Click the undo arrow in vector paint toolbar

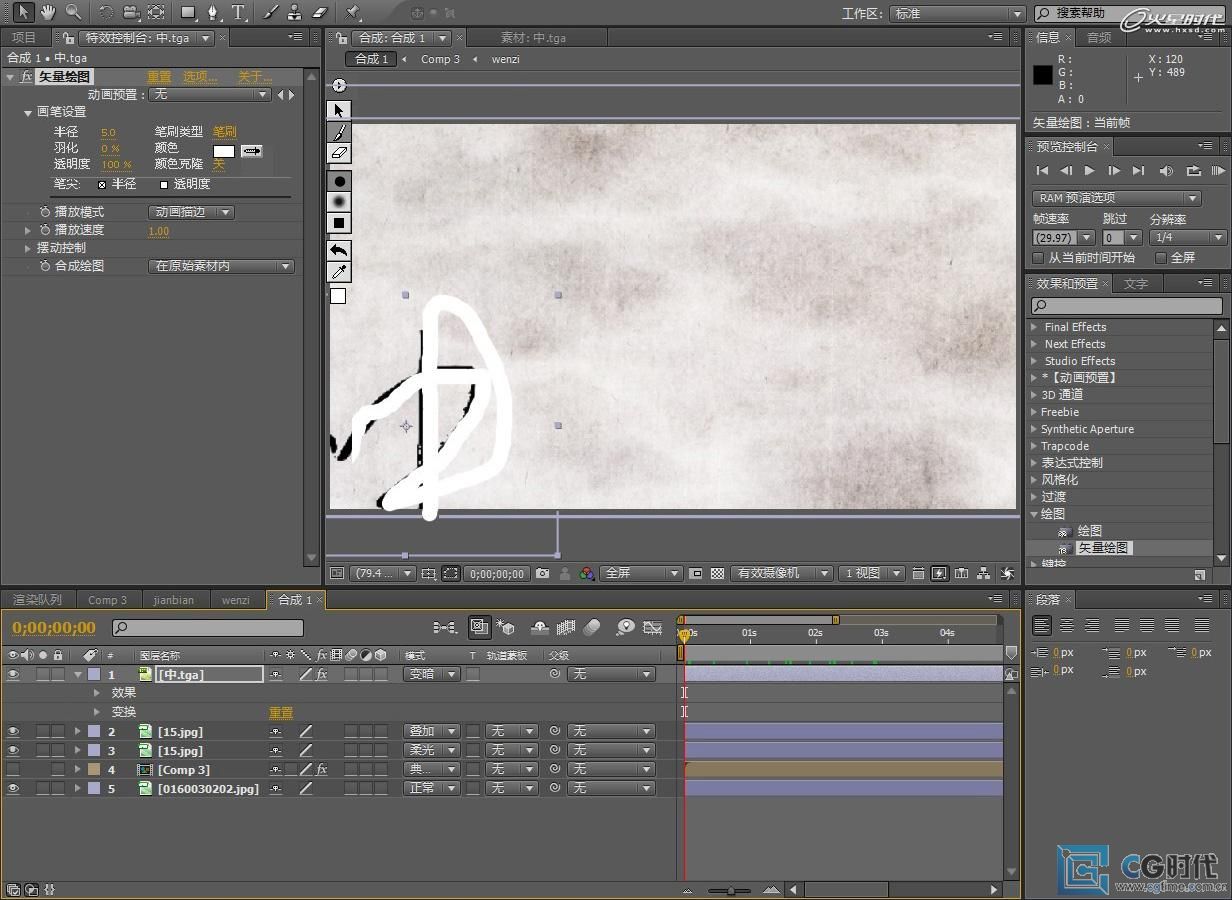pyautogui.click(x=339, y=250)
